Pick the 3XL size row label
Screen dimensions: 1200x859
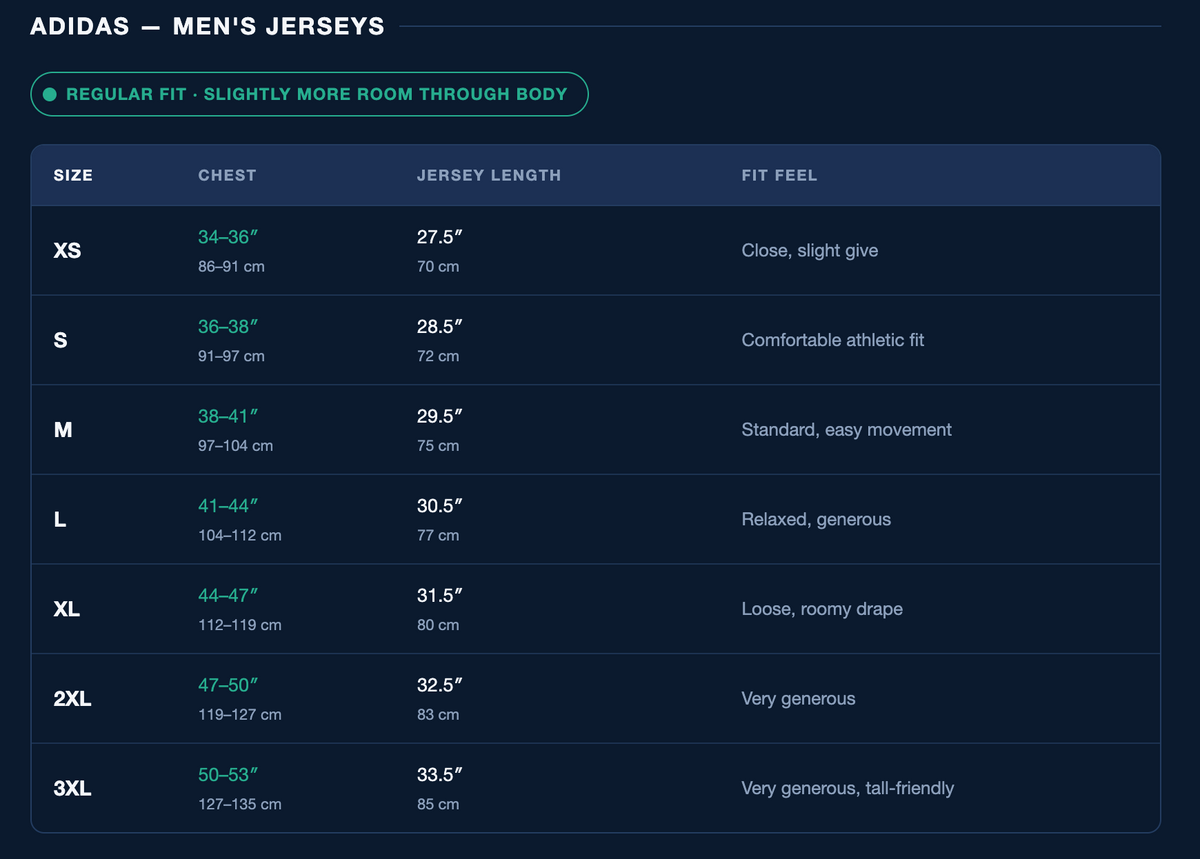tap(72, 788)
